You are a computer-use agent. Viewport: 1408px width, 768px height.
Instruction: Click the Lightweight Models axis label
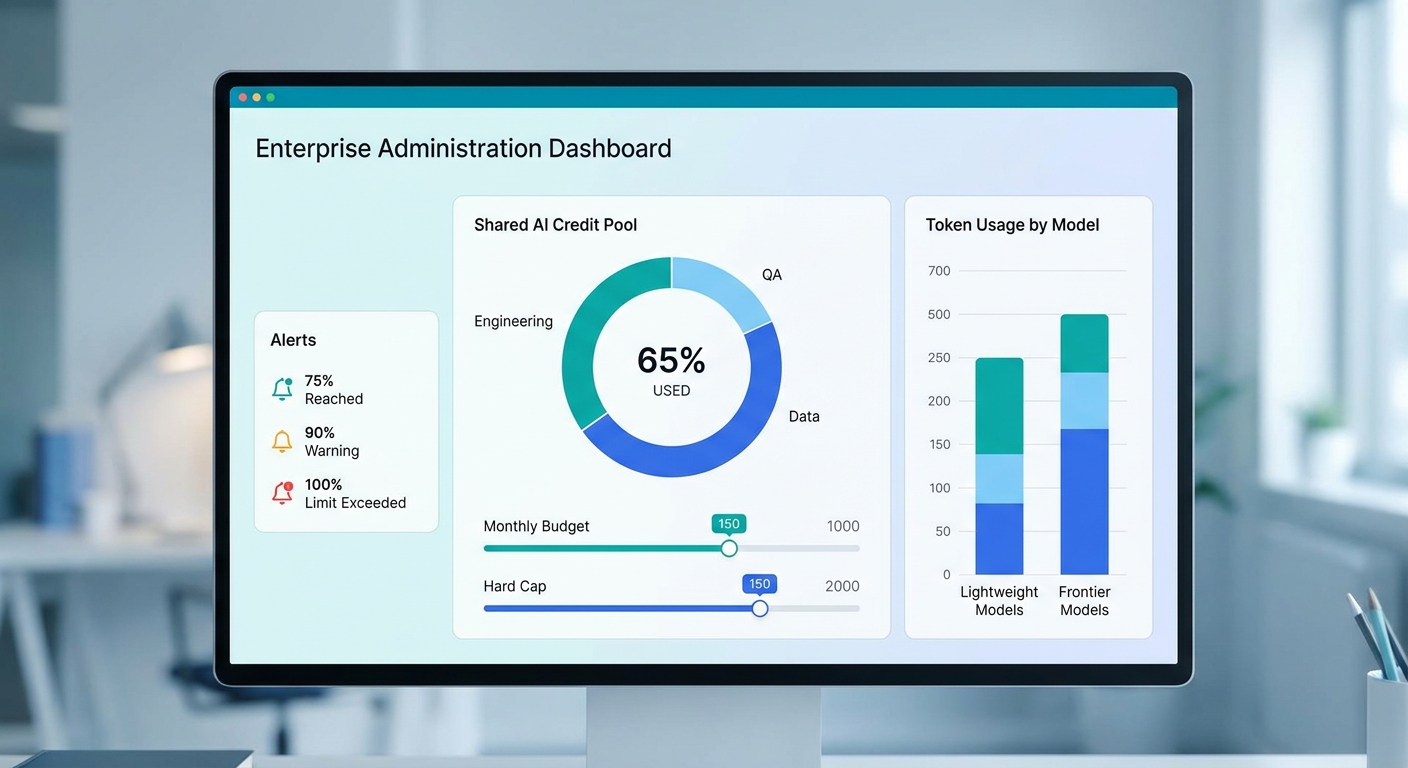point(999,601)
